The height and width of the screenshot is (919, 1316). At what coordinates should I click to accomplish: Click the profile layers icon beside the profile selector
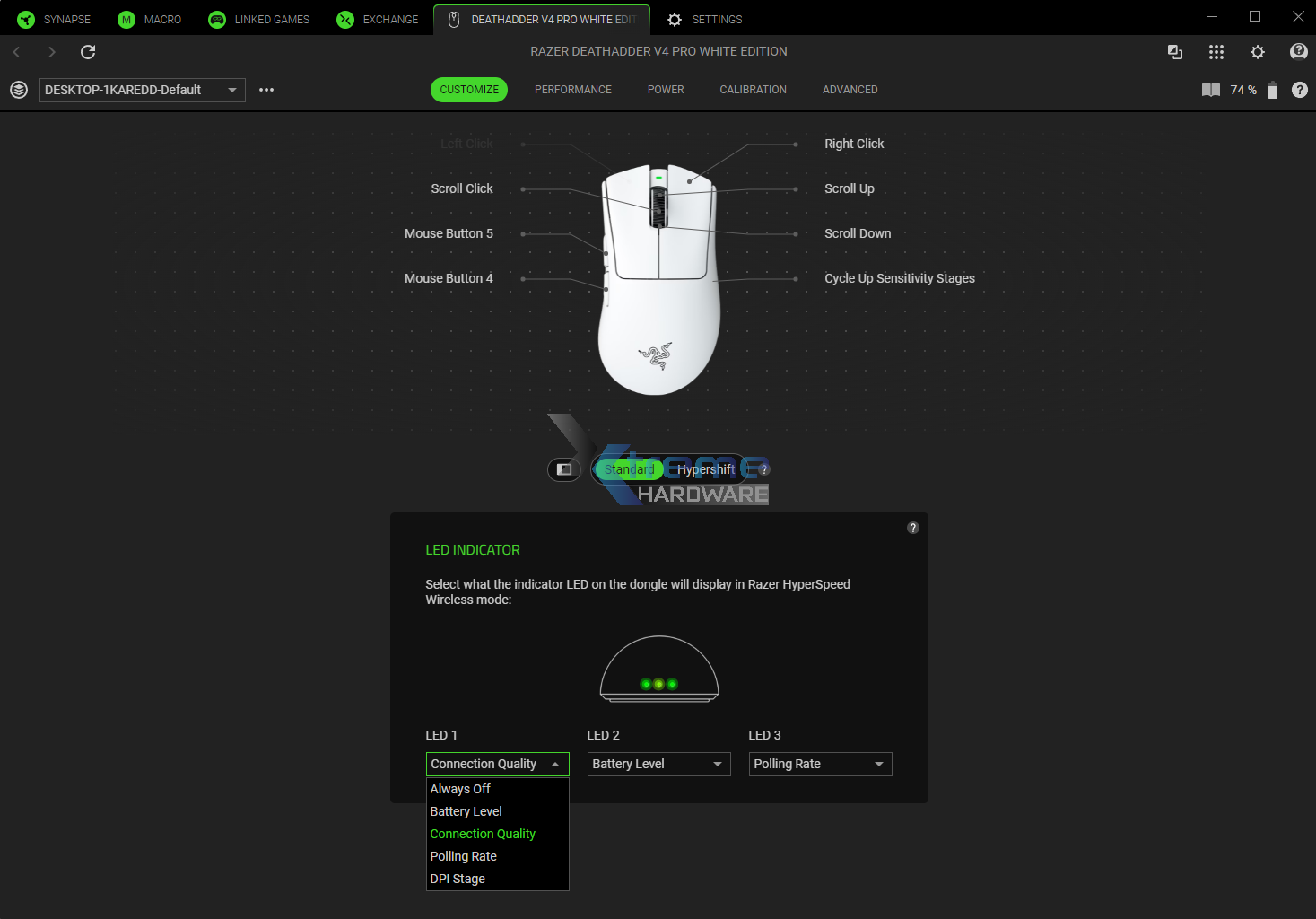pyautogui.click(x=18, y=90)
